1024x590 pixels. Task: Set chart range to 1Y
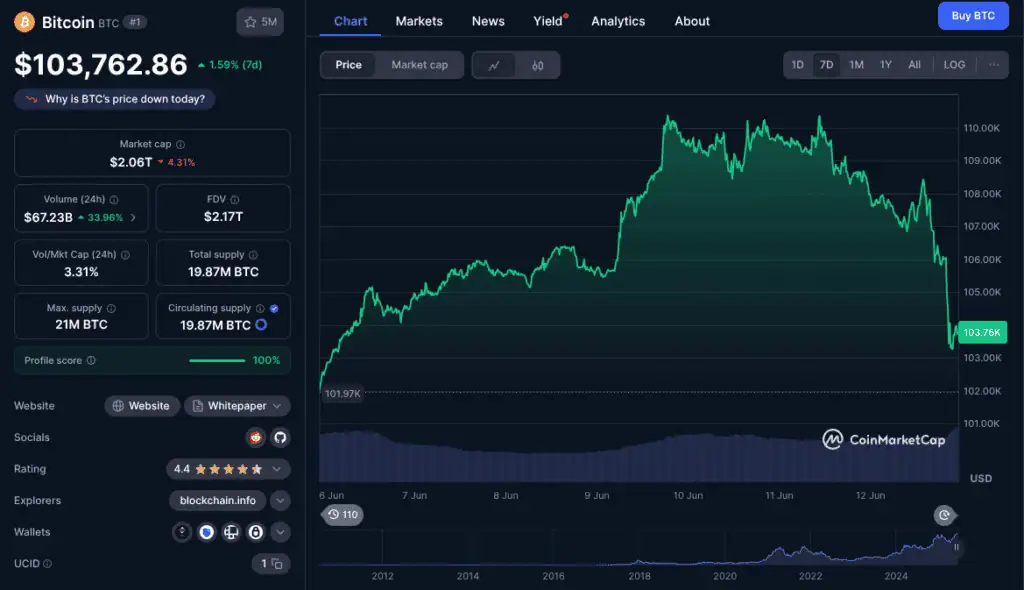(x=886, y=65)
